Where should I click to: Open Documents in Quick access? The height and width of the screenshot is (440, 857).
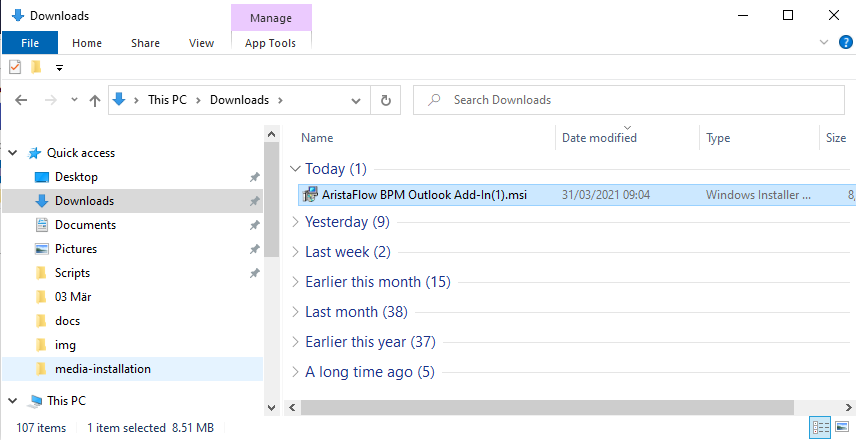pos(85,225)
